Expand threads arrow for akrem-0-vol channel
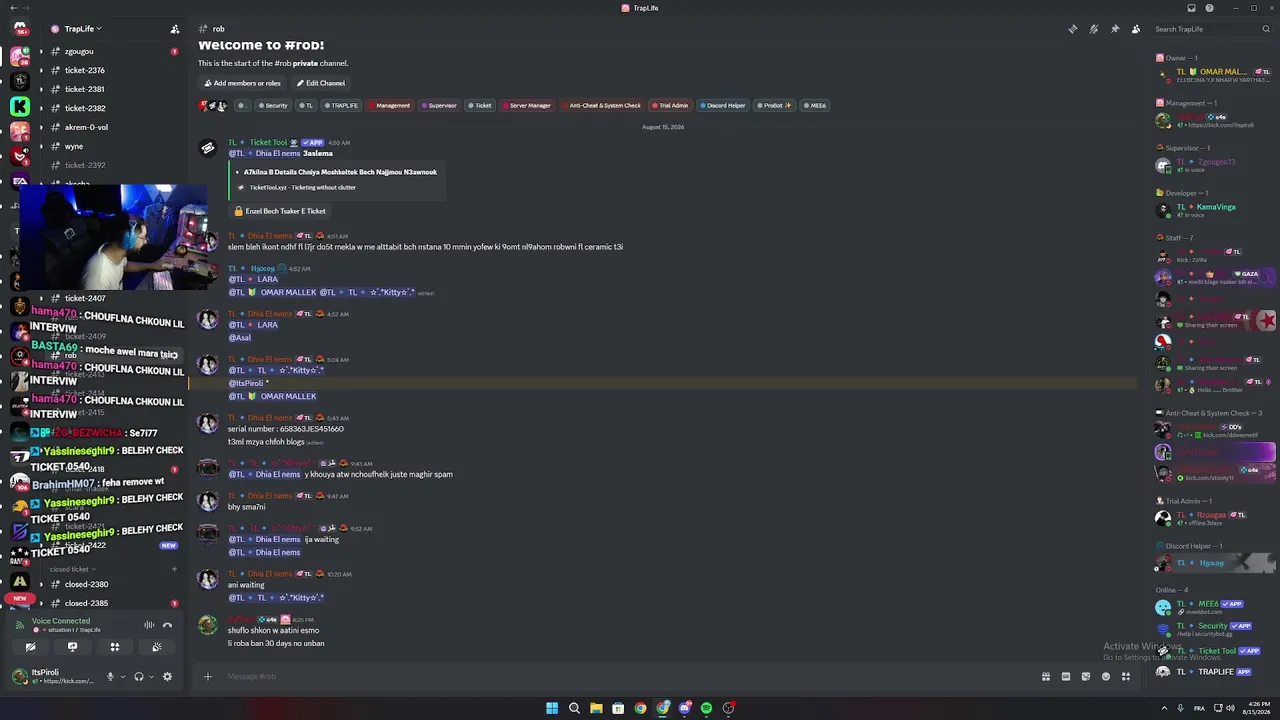 click(x=41, y=127)
